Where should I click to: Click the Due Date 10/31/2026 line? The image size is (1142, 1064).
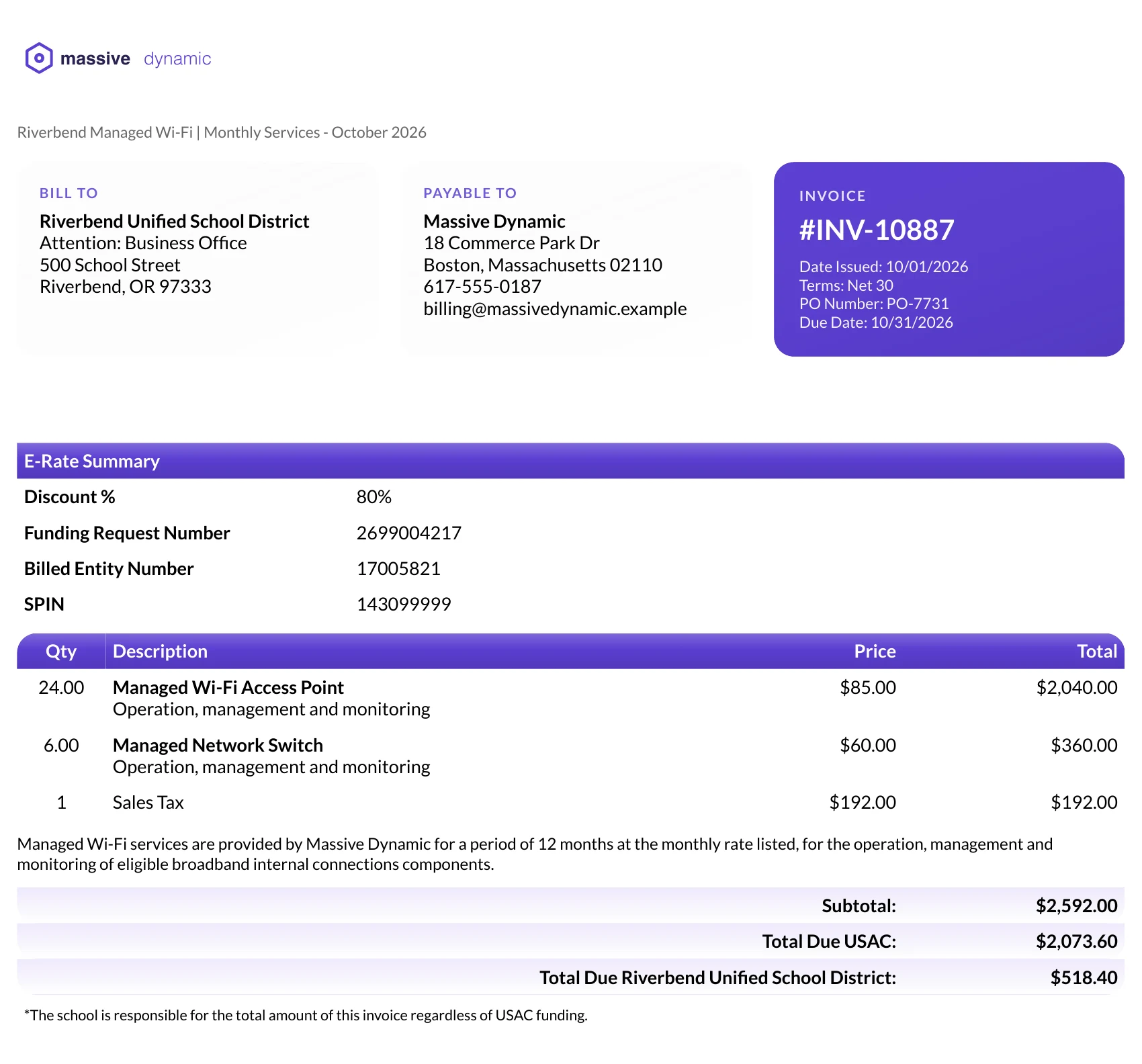pyautogui.click(x=876, y=322)
